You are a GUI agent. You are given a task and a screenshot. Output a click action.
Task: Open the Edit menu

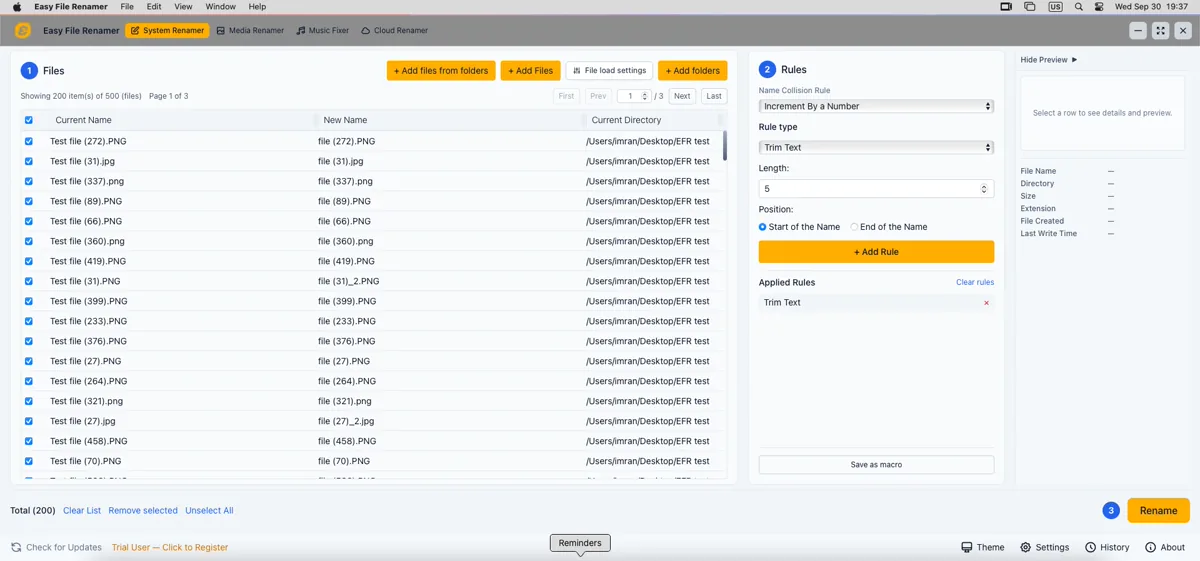[154, 7]
